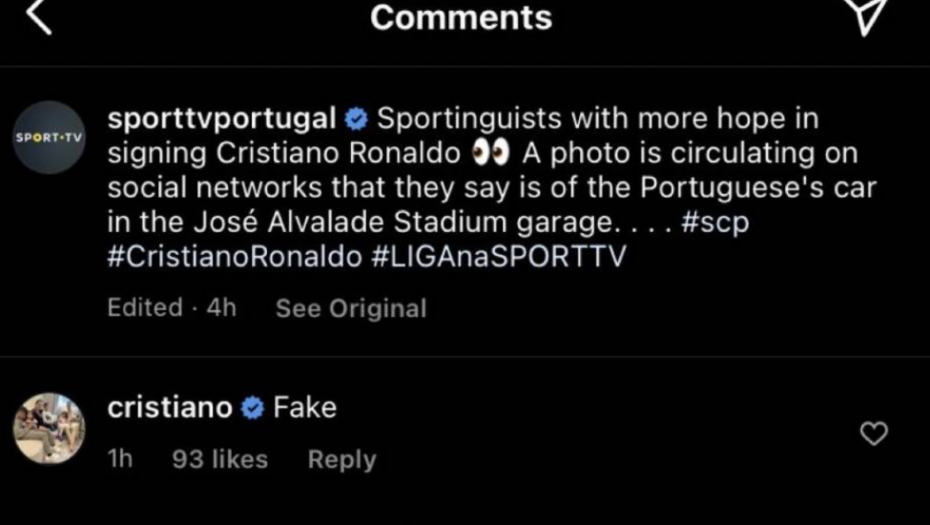
Task: View the 93 likes list
Action: coord(220,460)
